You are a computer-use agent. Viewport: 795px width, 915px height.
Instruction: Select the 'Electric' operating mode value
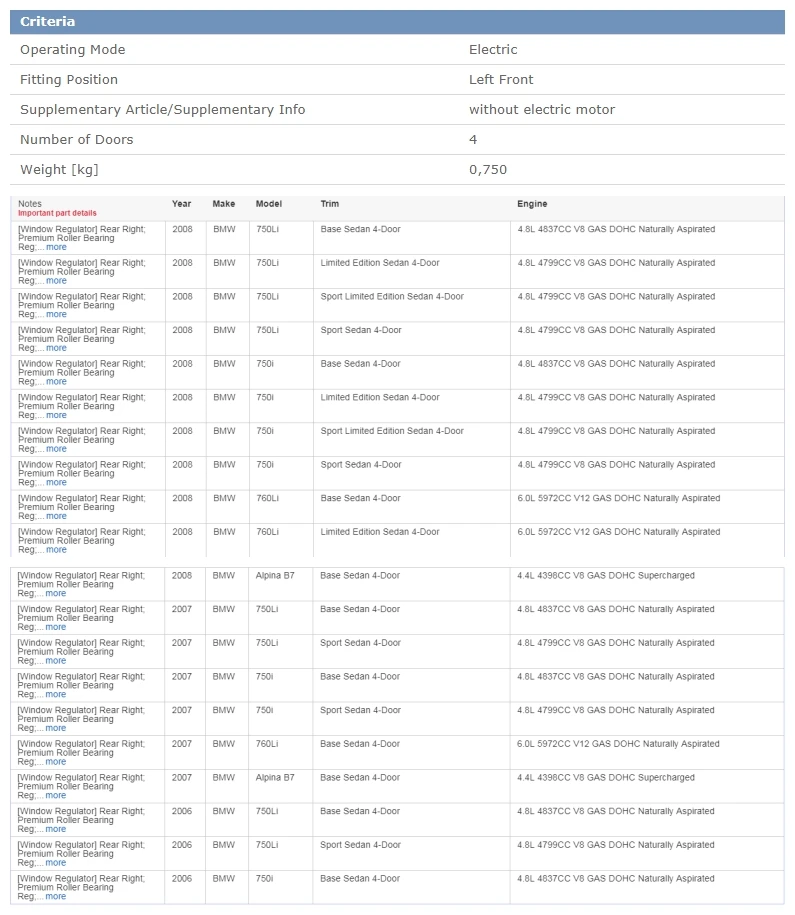pos(493,50)
